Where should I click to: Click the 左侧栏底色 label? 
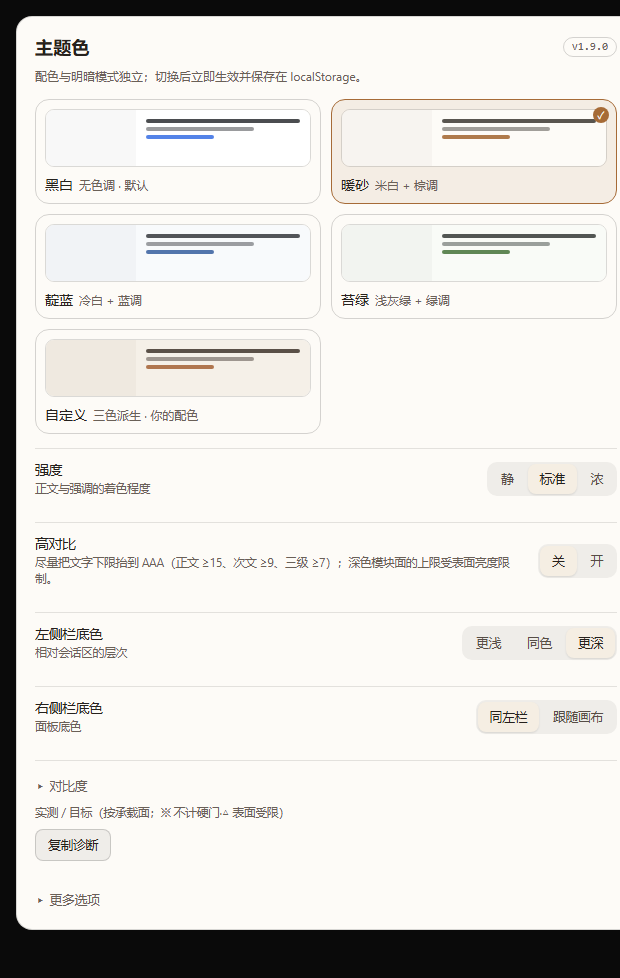[x=69, y=634]
